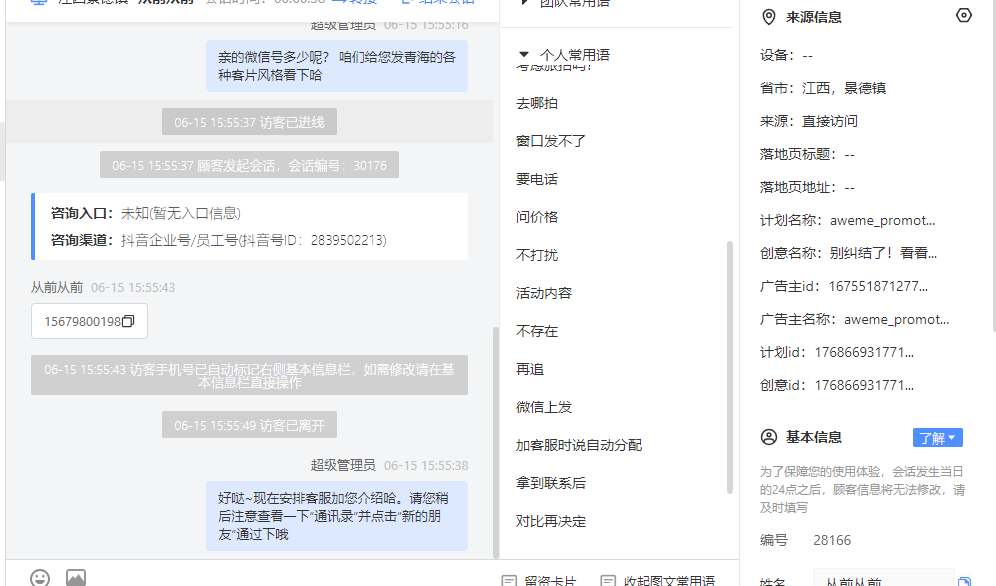
Task: Click the 省市 value 江西，景德镇
Action: point(844,88)
